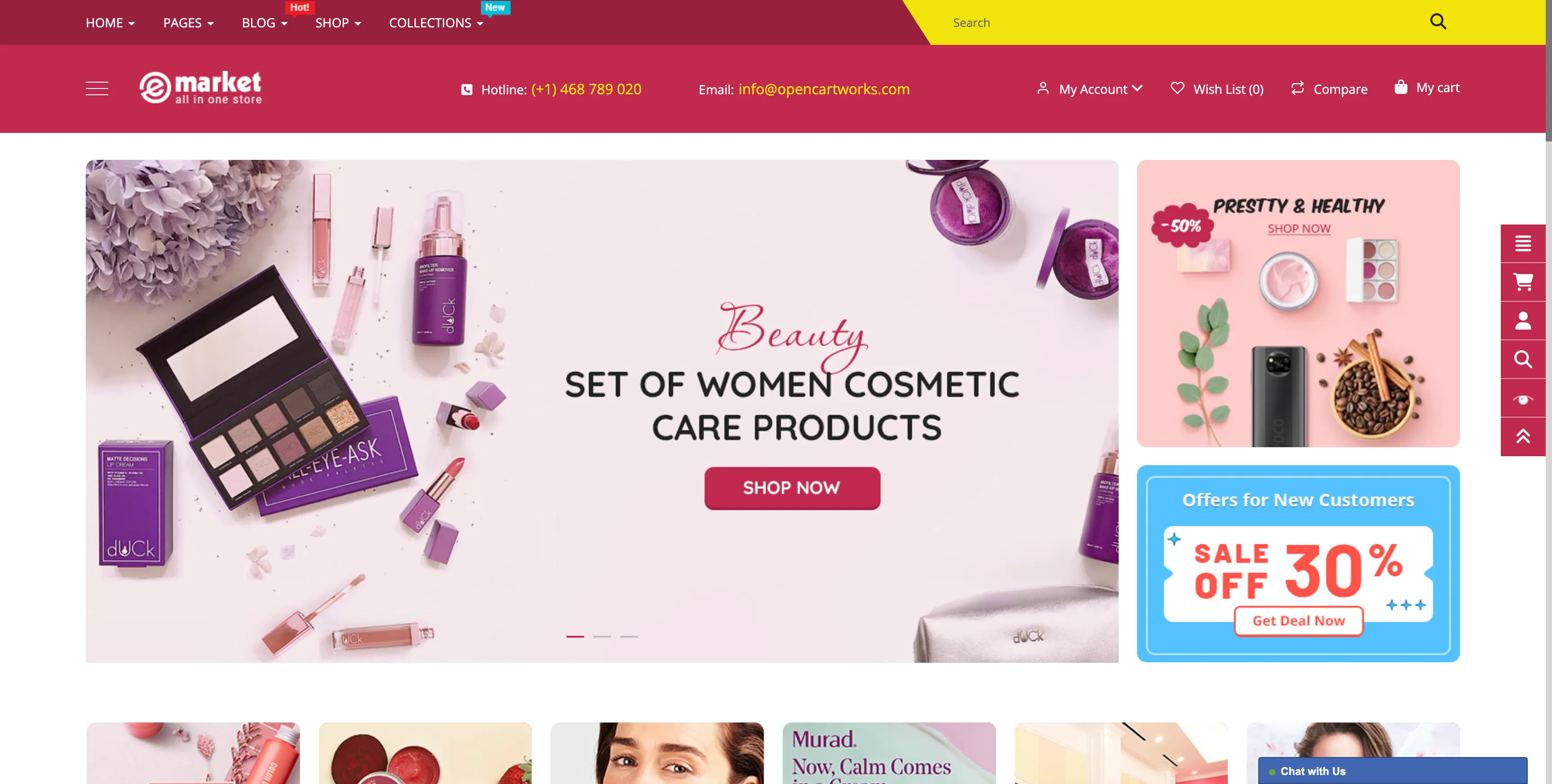Viewport: 1552px width, 784px height.
Task: Click the Wish List heart icon
Action: click(x=1177, y=88)
